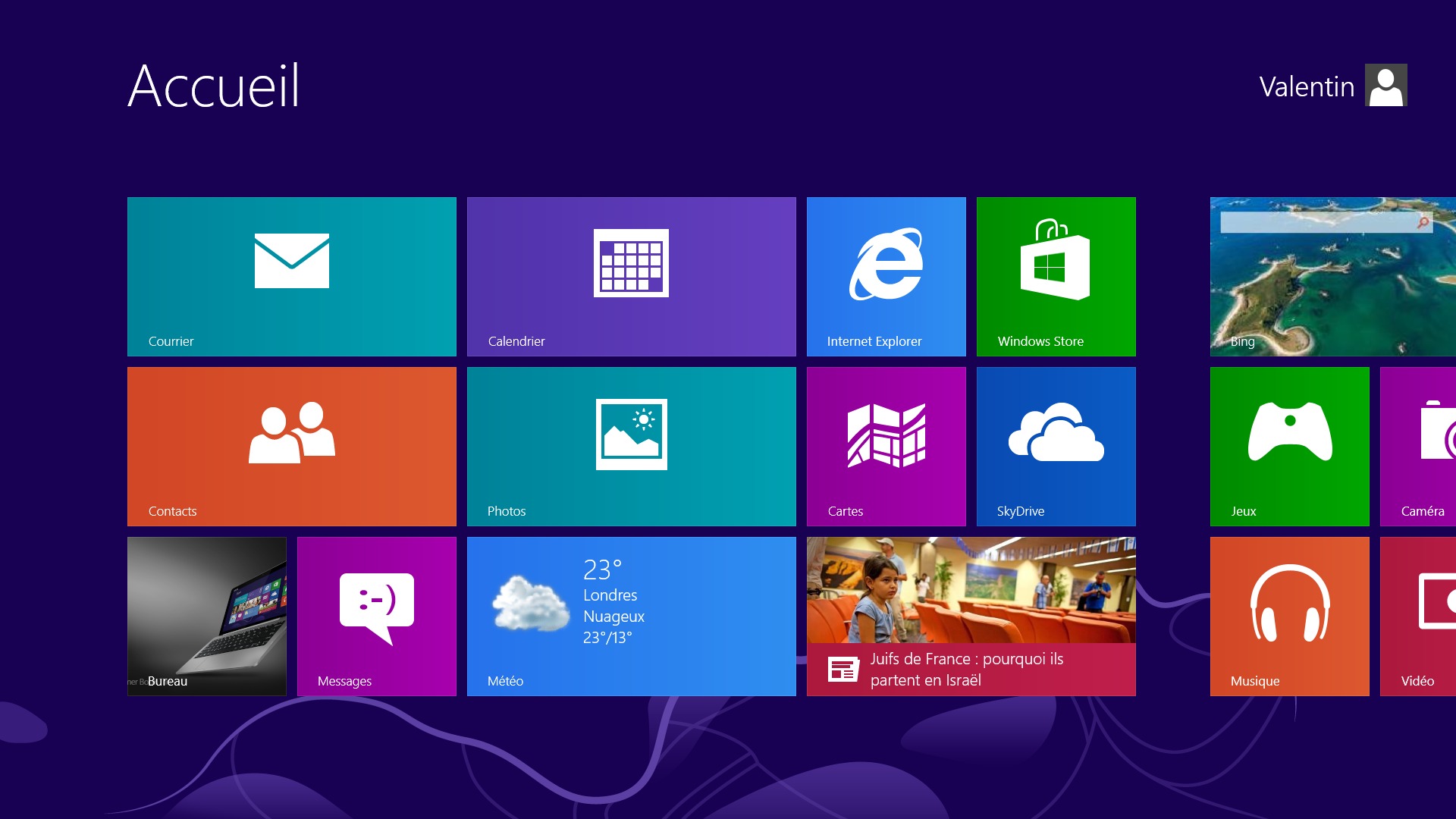Open the Contacts people tile
This screenshot has width=1456, height=819.
coord(292,447)
